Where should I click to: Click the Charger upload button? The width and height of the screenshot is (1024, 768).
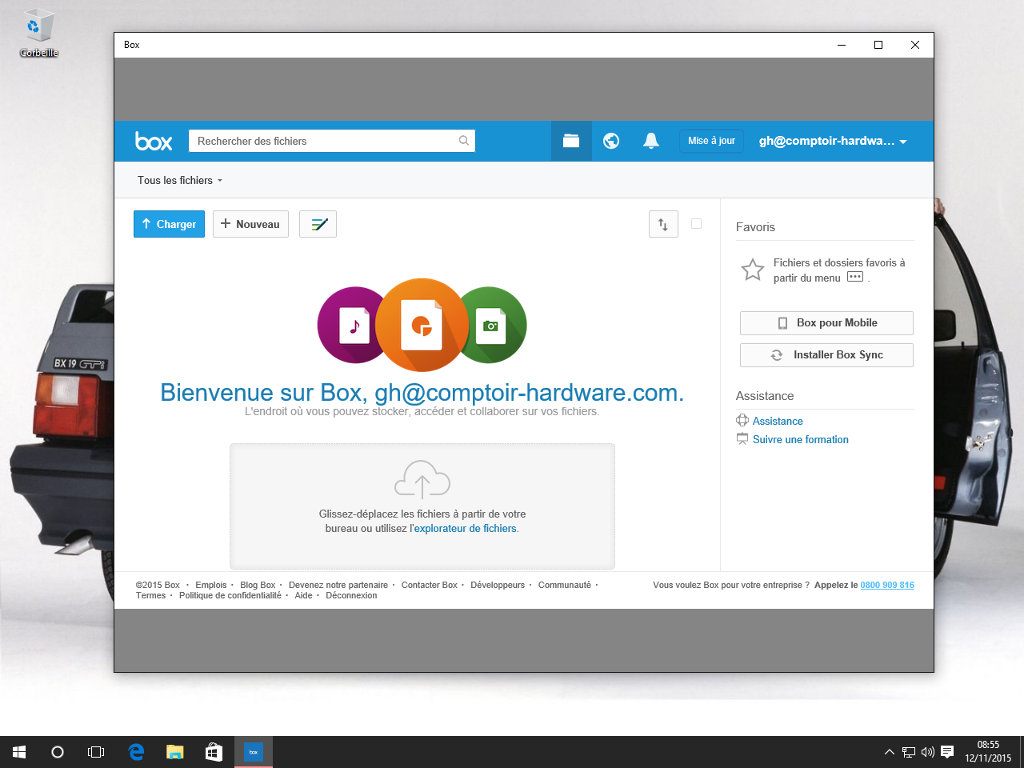(x=169, y=225)
